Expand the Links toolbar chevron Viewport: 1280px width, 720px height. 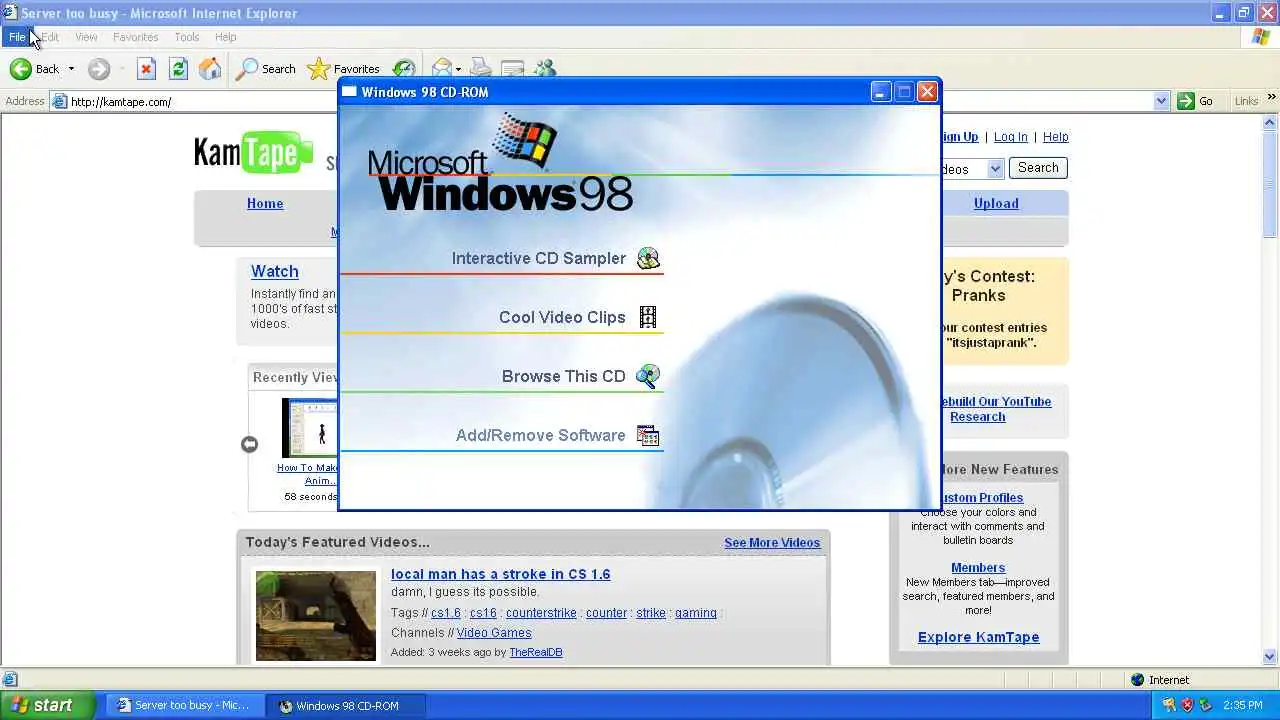[x=1272, y=98]
